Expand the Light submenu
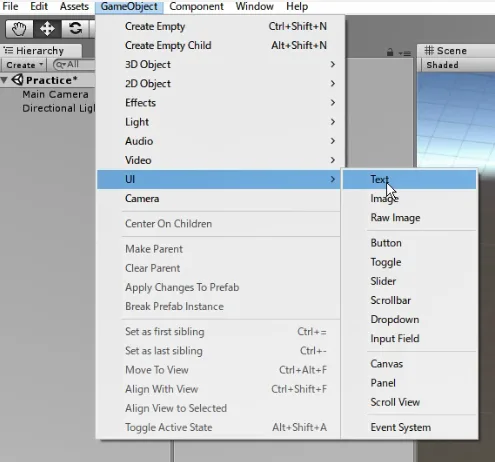495x462 pixels. [219, 122]
